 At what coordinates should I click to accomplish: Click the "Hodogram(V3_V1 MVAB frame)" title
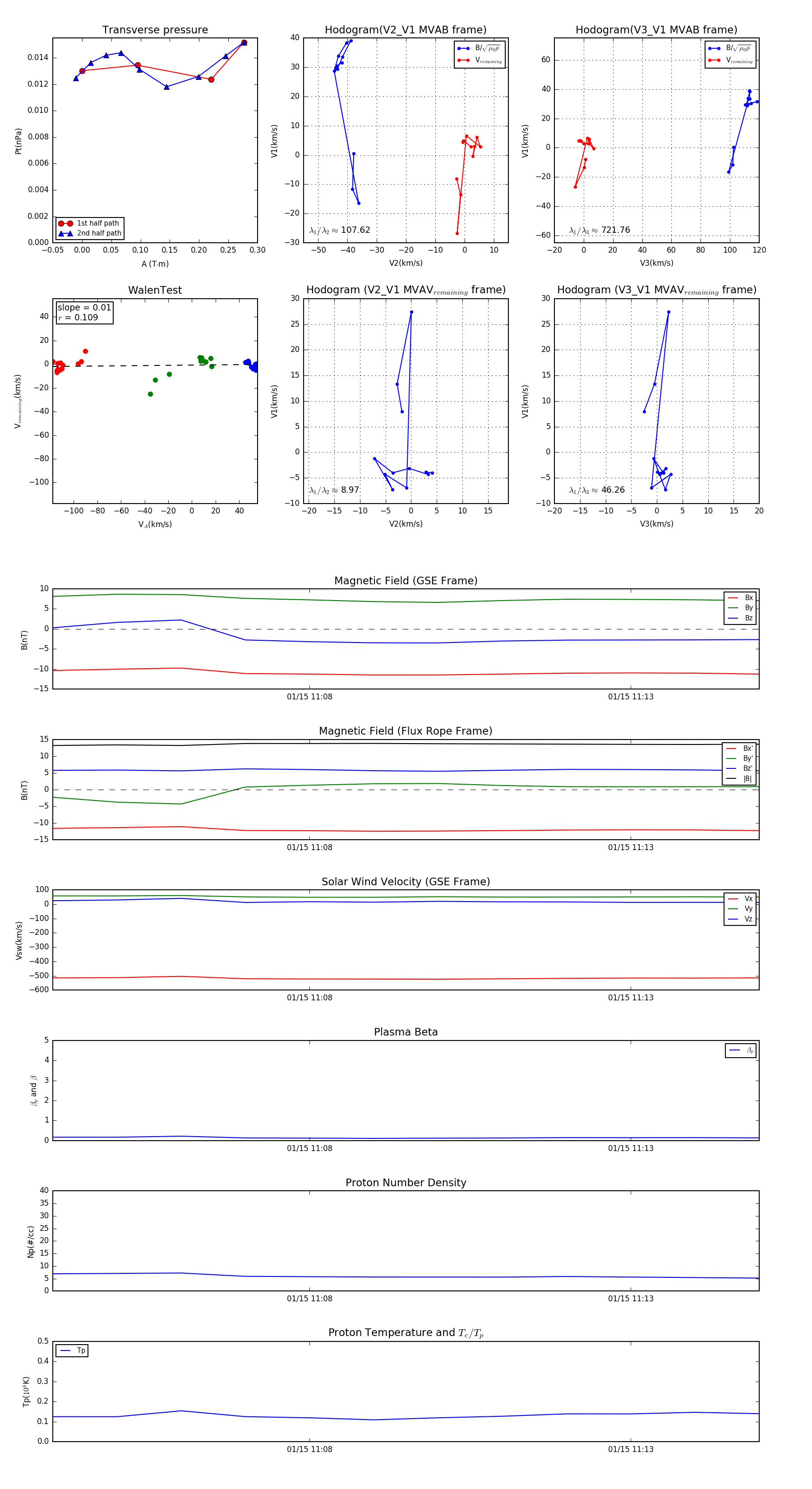[x=656, y=30]
